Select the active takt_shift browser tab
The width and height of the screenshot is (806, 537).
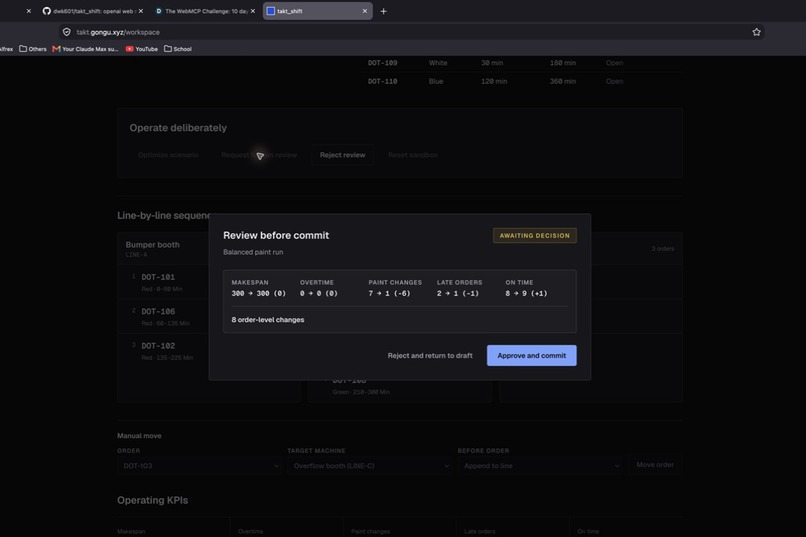[x=317, y=11]
